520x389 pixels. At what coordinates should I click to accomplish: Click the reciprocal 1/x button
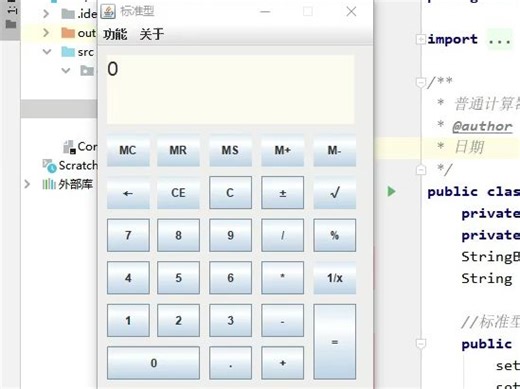[334, 278]
